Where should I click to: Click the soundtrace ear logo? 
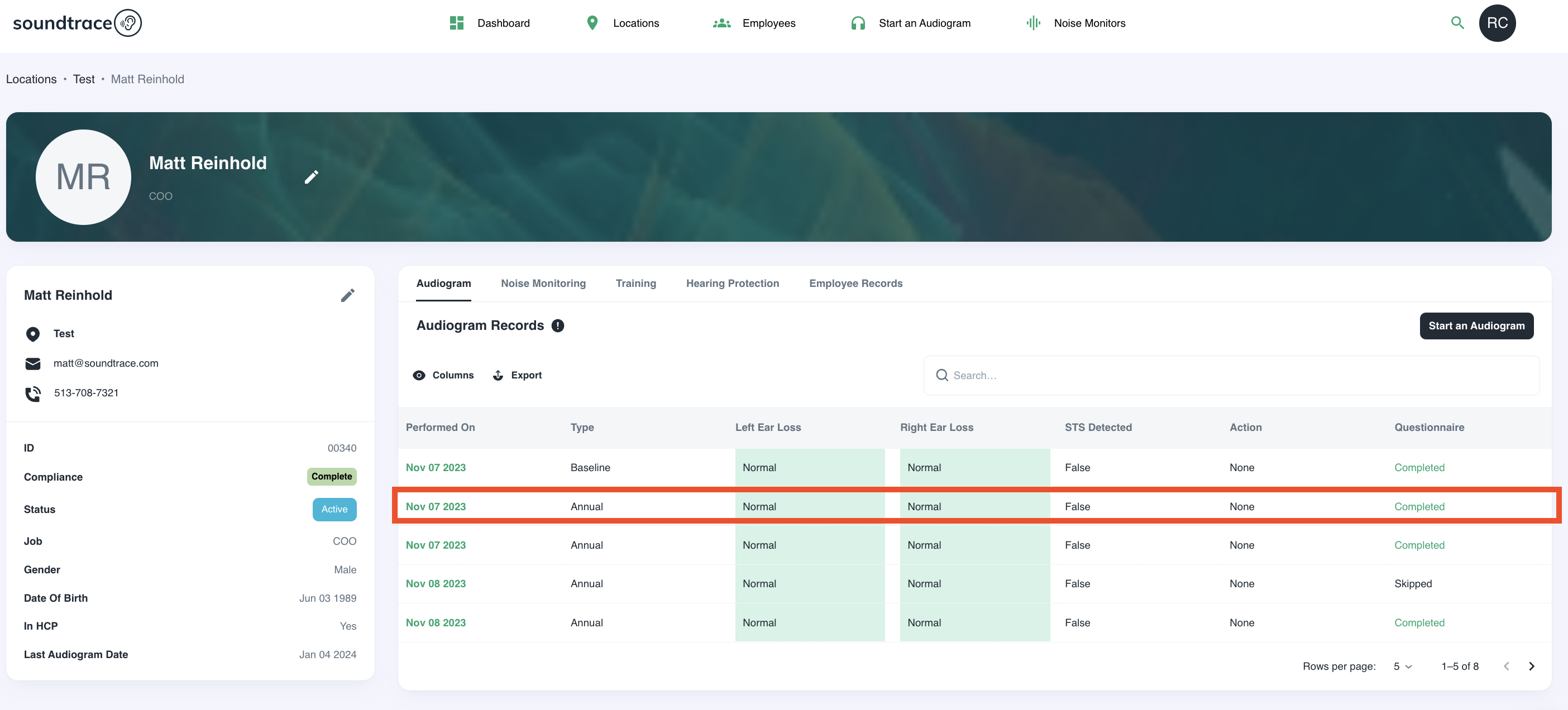click(x=128, y=23)
